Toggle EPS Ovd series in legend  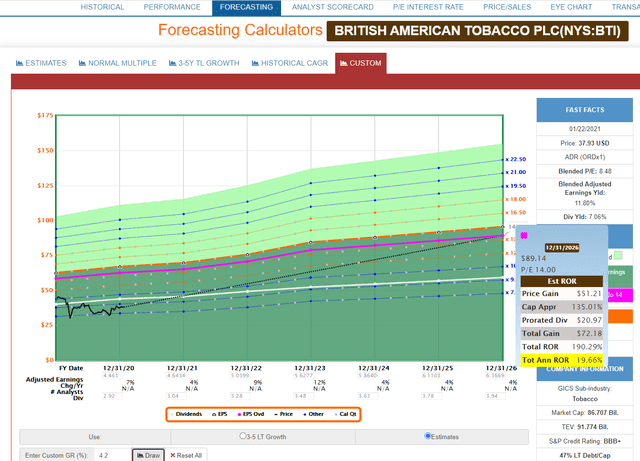tap(251, 414)
